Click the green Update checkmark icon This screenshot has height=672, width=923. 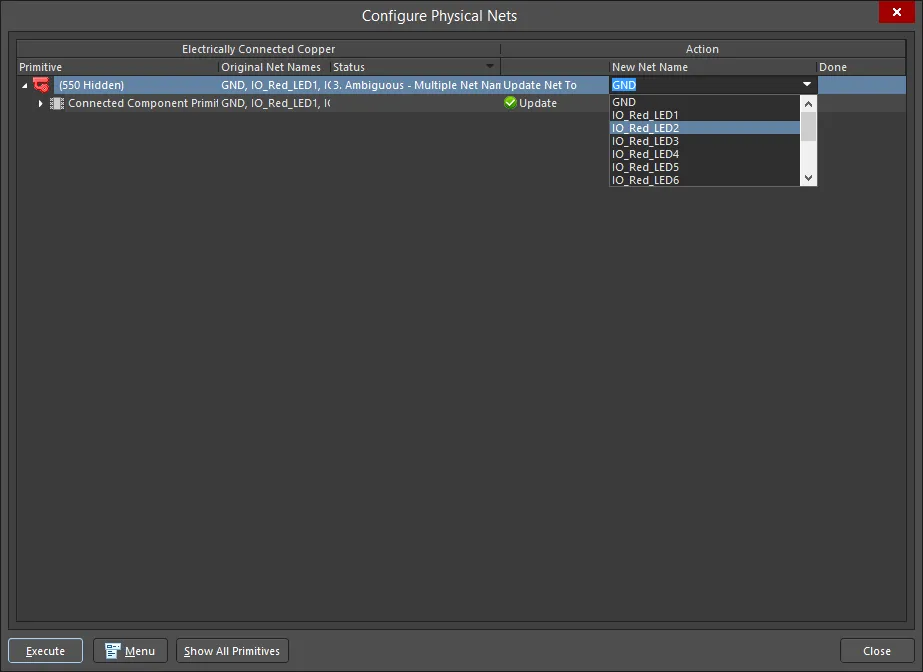(510, 103)
